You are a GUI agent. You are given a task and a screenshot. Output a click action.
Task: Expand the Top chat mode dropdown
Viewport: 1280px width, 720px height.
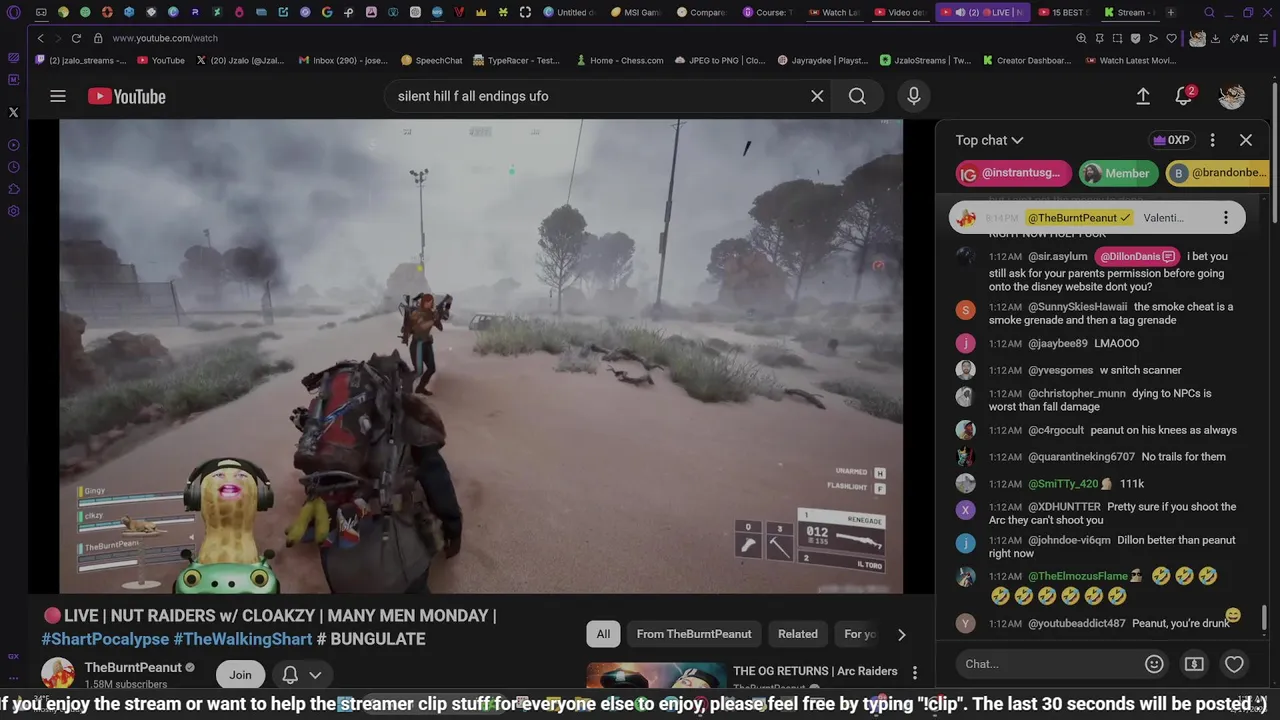point(989,140)
